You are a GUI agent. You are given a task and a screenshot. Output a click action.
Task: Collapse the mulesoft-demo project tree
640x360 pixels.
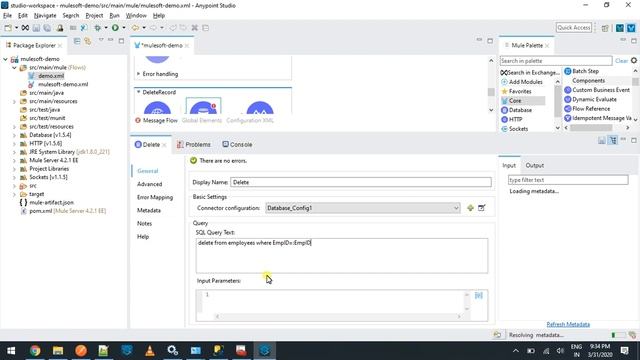tap(5, 59)
